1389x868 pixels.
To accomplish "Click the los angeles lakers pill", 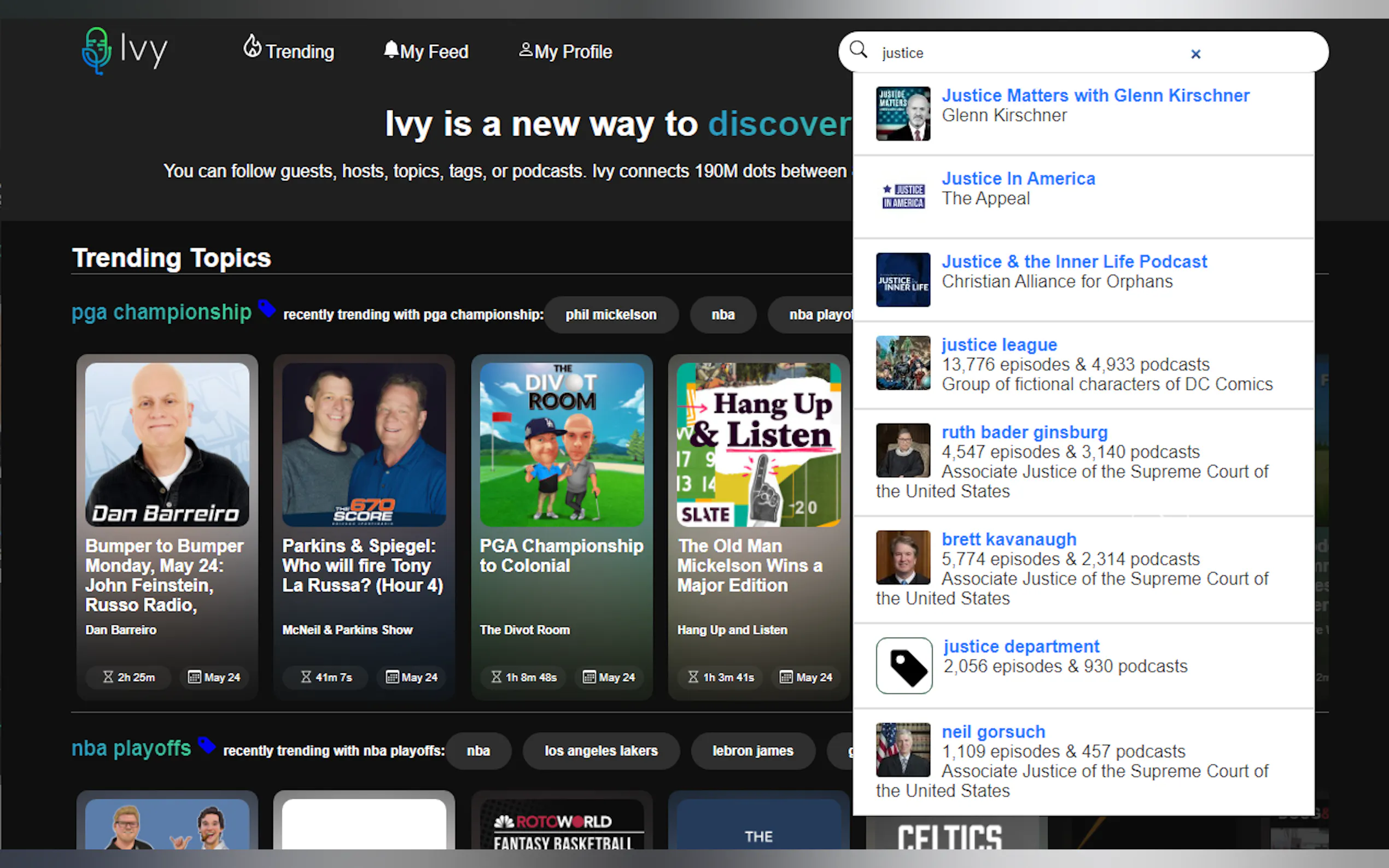I will (600, 750).
